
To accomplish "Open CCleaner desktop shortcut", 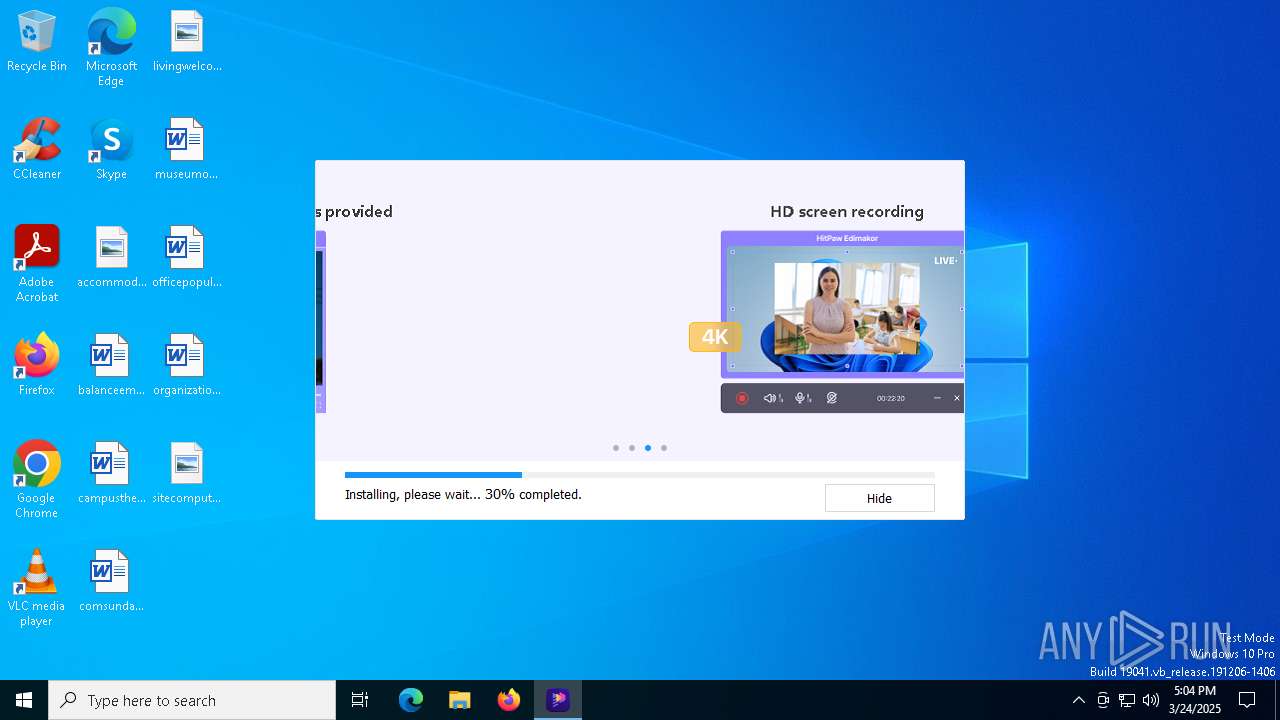I will coord(37,150).
